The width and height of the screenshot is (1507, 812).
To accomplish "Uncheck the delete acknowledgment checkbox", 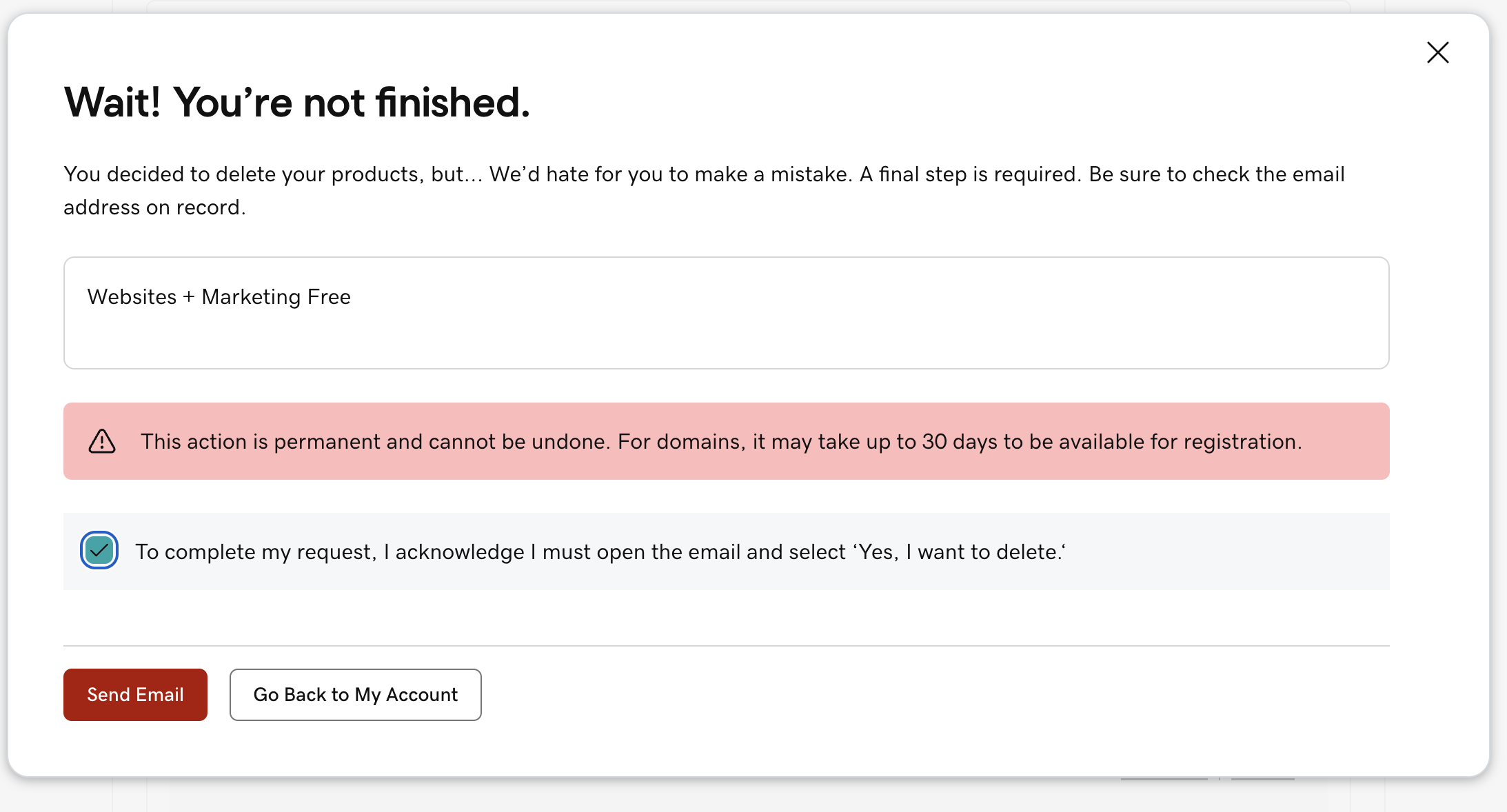I will 99,551.
